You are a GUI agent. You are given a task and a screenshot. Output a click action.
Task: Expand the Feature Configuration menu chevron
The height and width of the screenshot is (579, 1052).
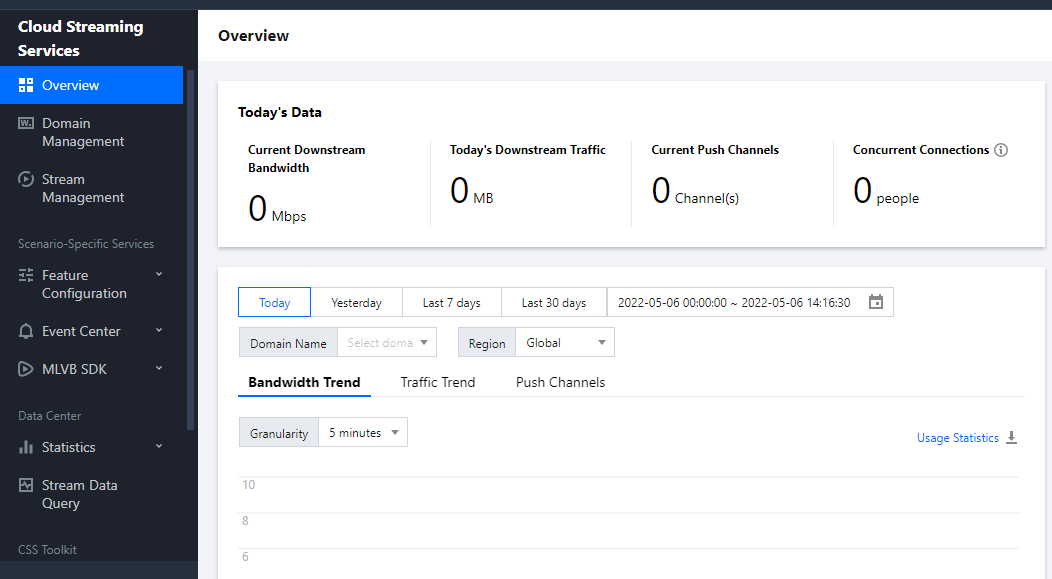159,274
